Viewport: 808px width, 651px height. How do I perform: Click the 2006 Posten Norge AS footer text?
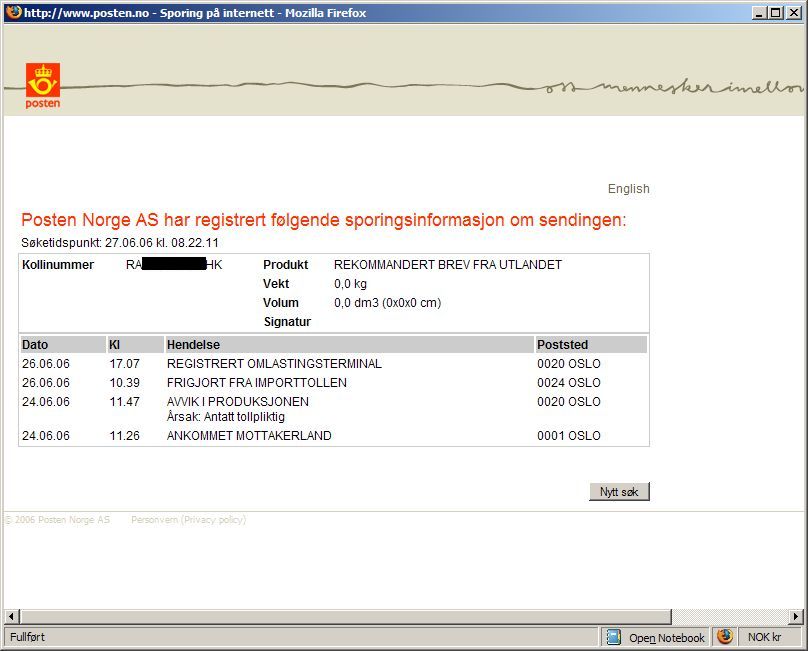pos(58,520)
